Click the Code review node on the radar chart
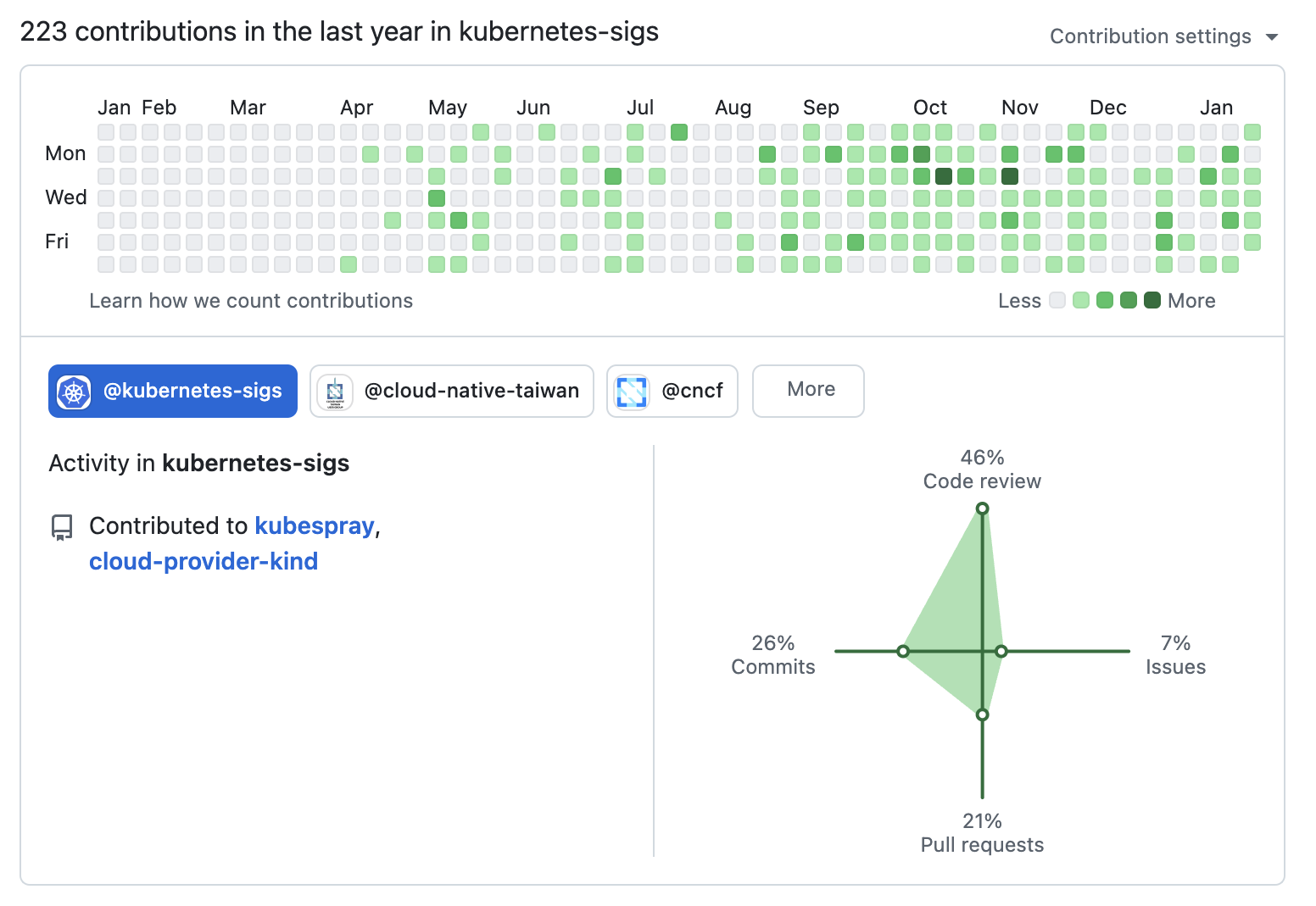Screen dimensions: 1316x906 [982, 509]
